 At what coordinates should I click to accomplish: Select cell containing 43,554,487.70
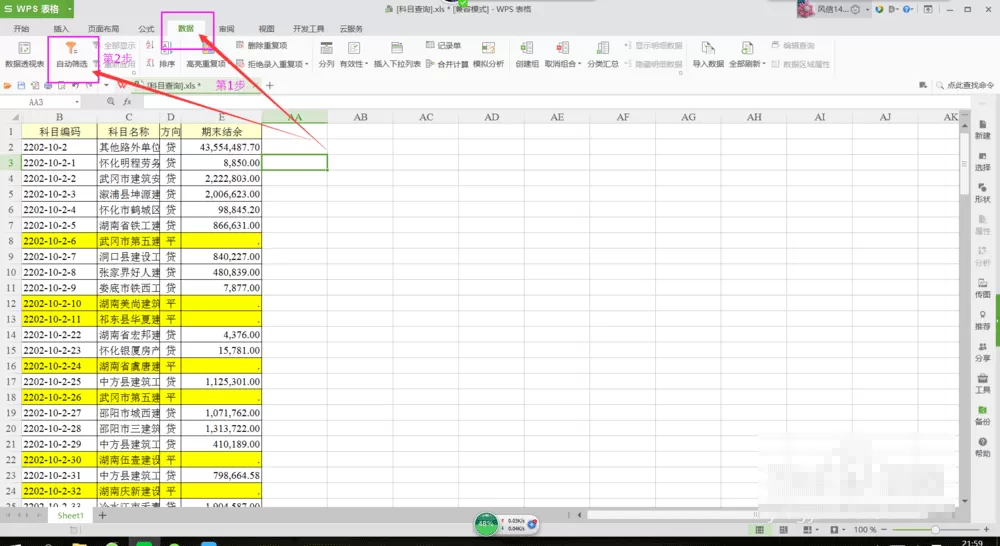point(221,147)
